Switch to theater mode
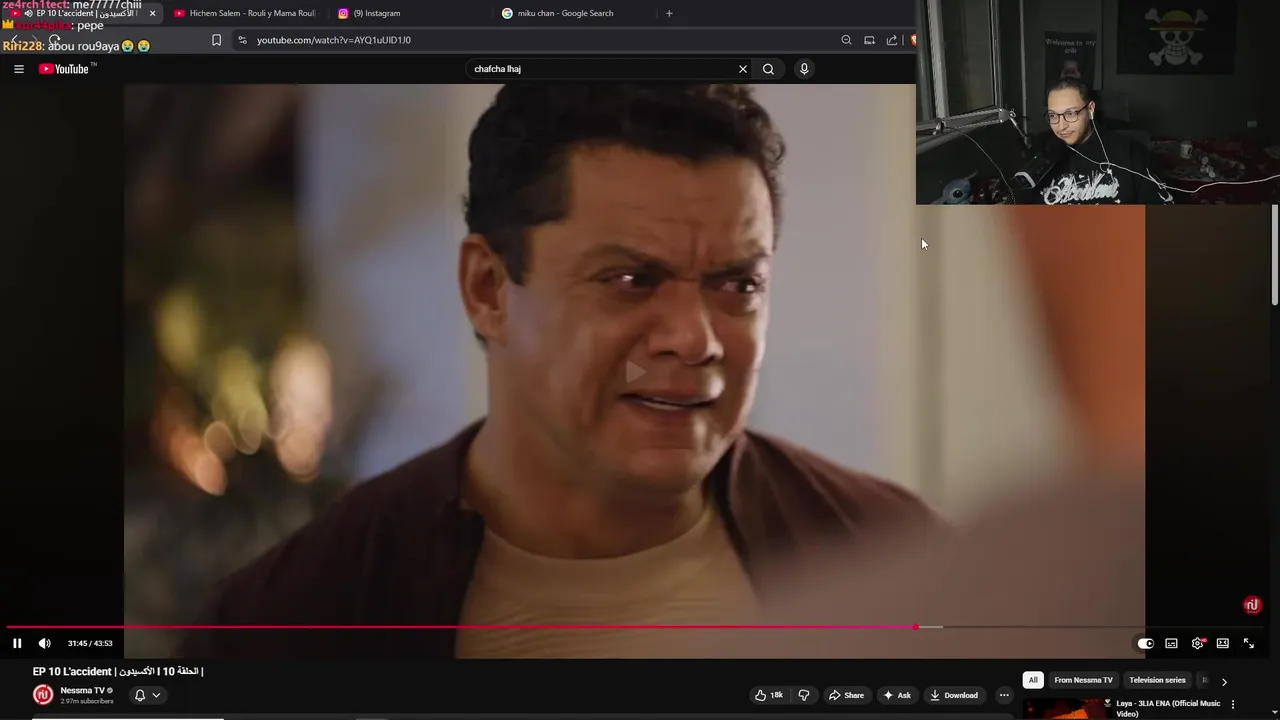The width and height of the screenshot is (1280, 720). (x=1222, y=643)
